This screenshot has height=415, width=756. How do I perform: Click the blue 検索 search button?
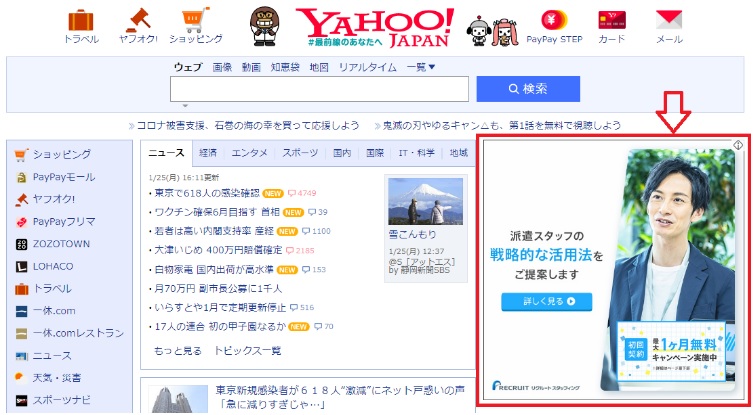[528, 89]
